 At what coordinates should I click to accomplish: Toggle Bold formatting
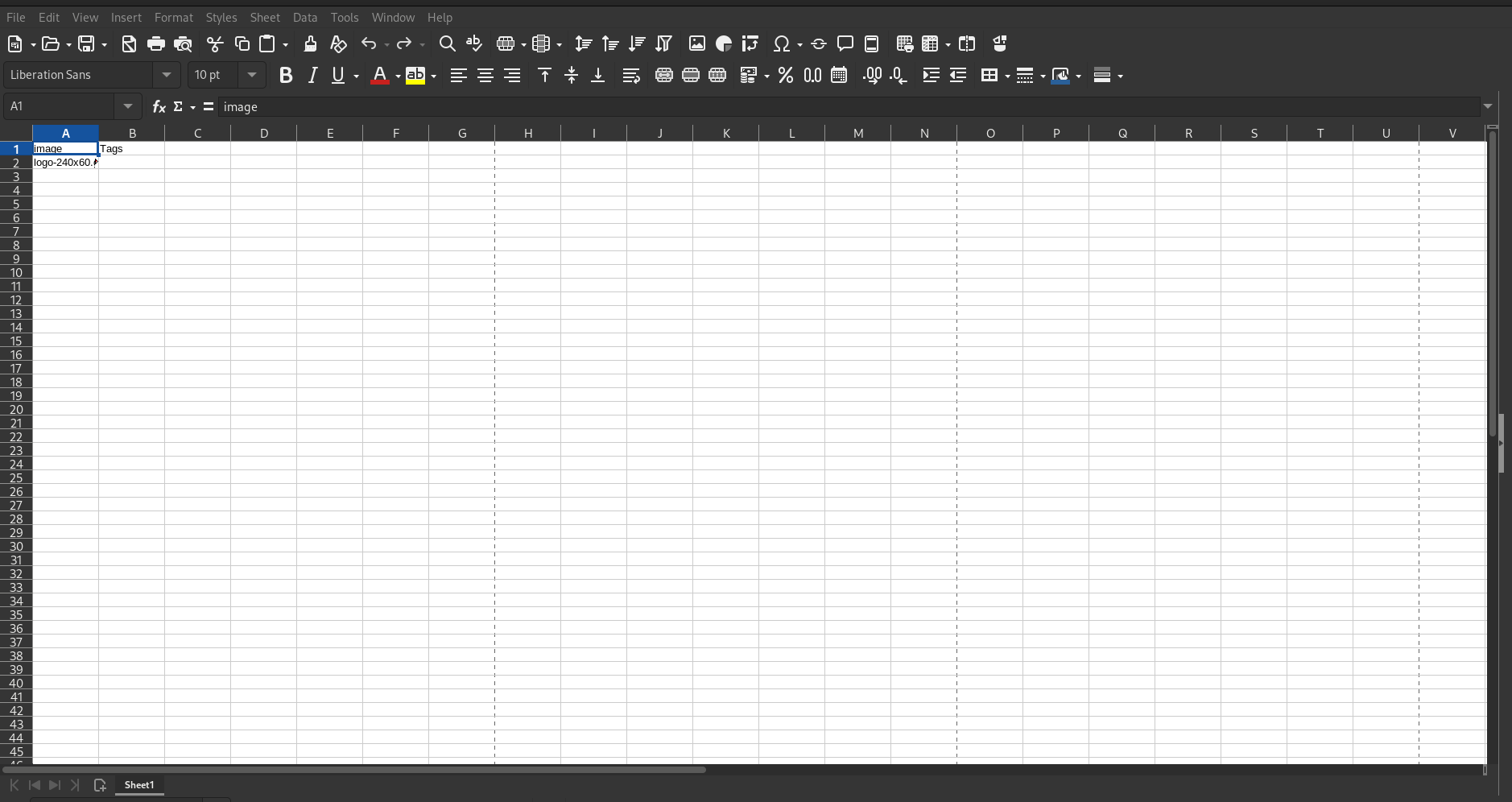tap(286, 76)
